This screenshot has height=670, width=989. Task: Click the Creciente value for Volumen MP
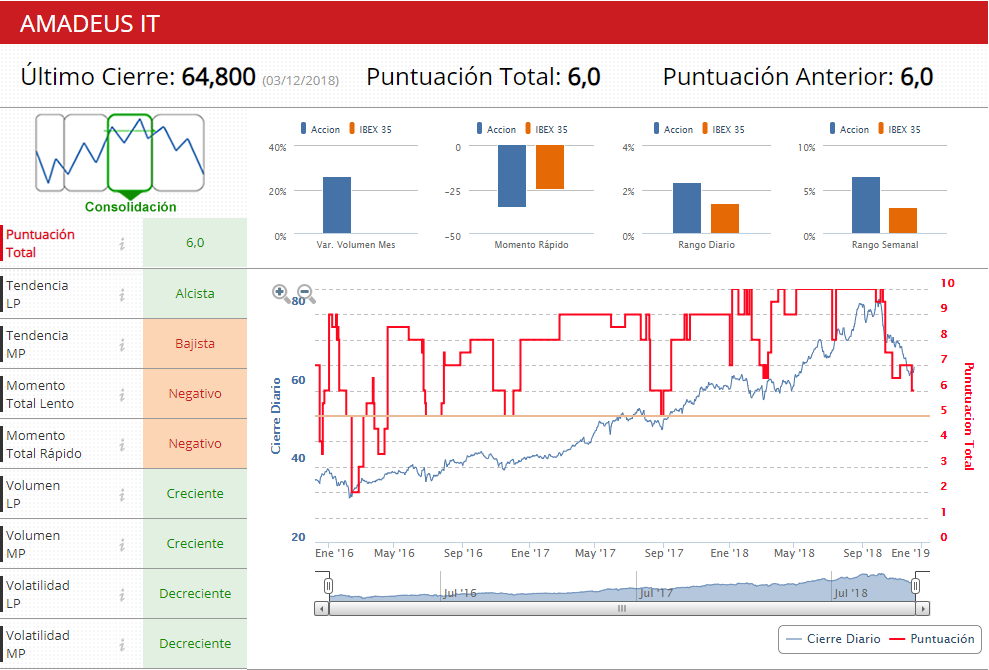195,543
